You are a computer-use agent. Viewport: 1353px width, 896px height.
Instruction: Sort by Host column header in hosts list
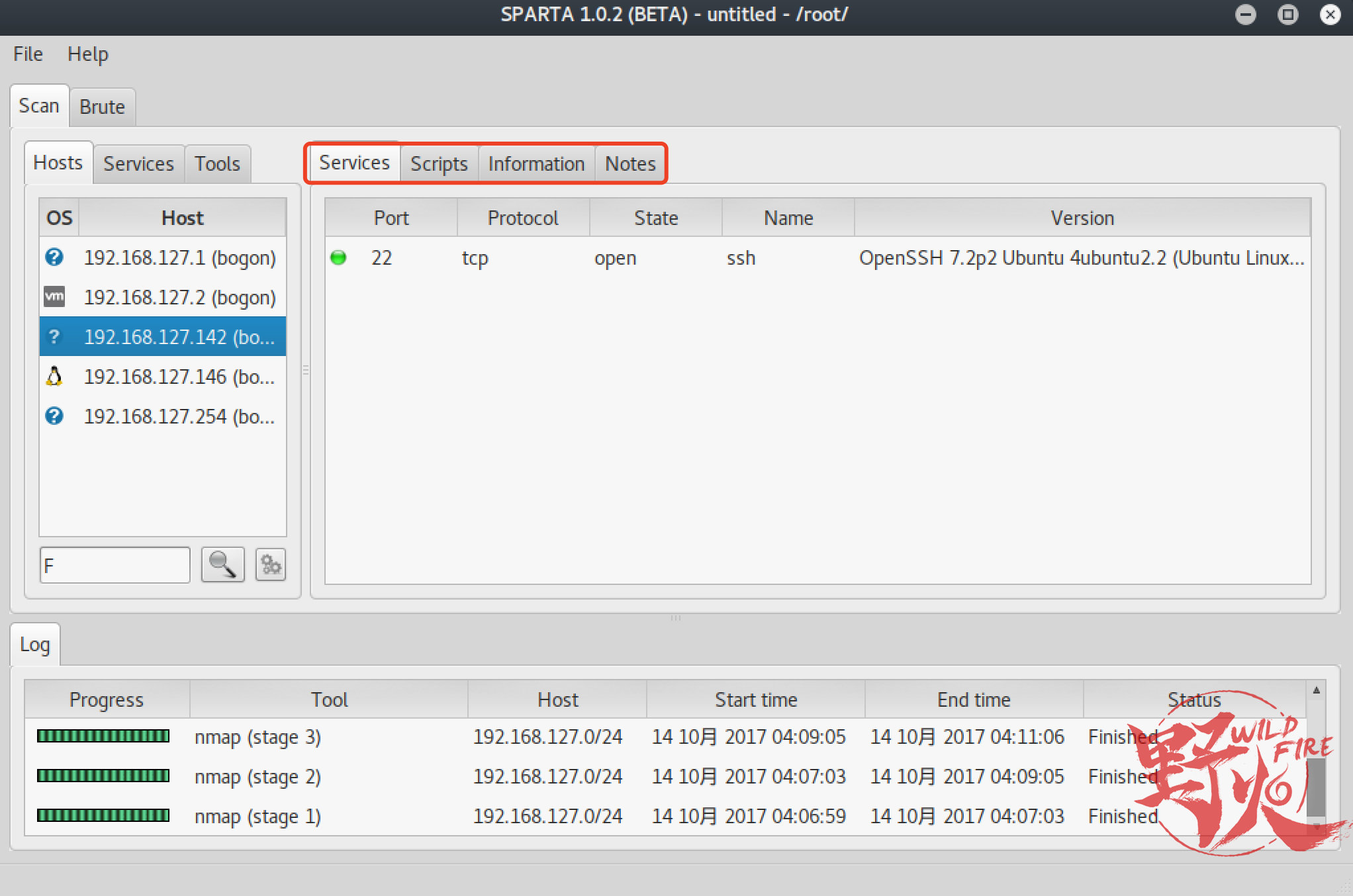pyautogui.click(x=183, y=218)
